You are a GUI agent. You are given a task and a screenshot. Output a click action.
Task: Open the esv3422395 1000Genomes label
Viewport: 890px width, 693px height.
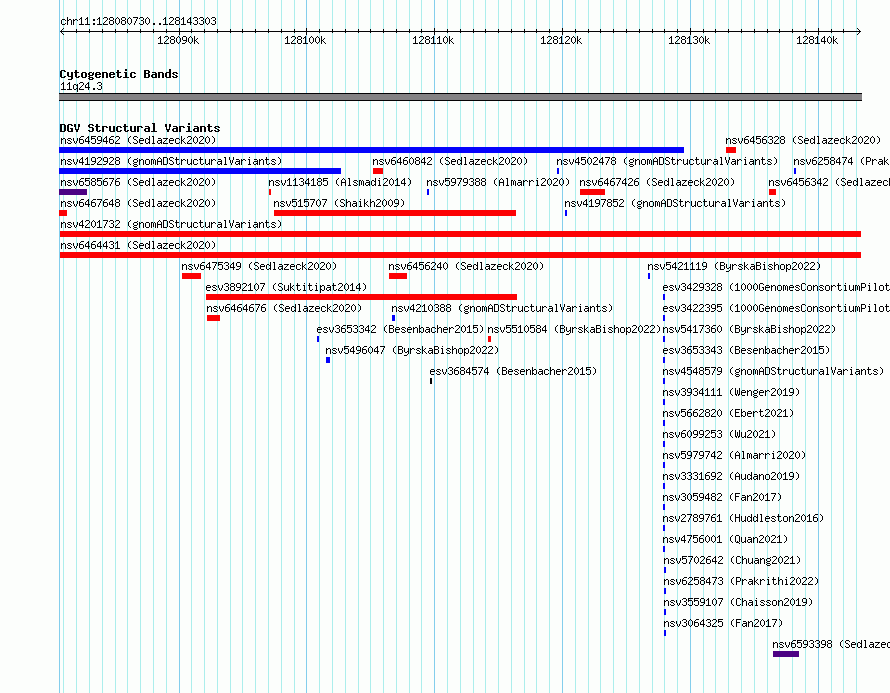coord(776,308)
